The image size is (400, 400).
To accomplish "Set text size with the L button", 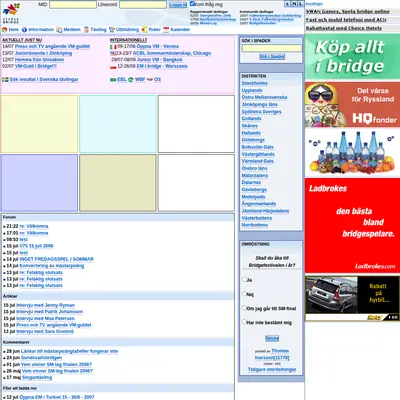I will [300, 4].
